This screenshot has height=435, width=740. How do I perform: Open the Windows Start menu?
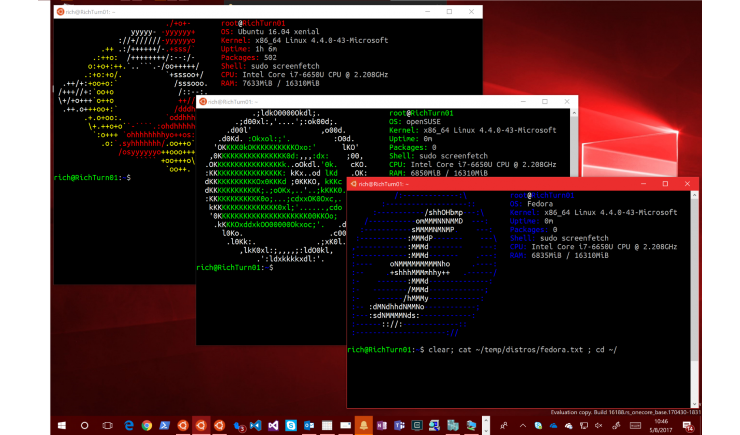pyautogui.click(x=59, y=425)
